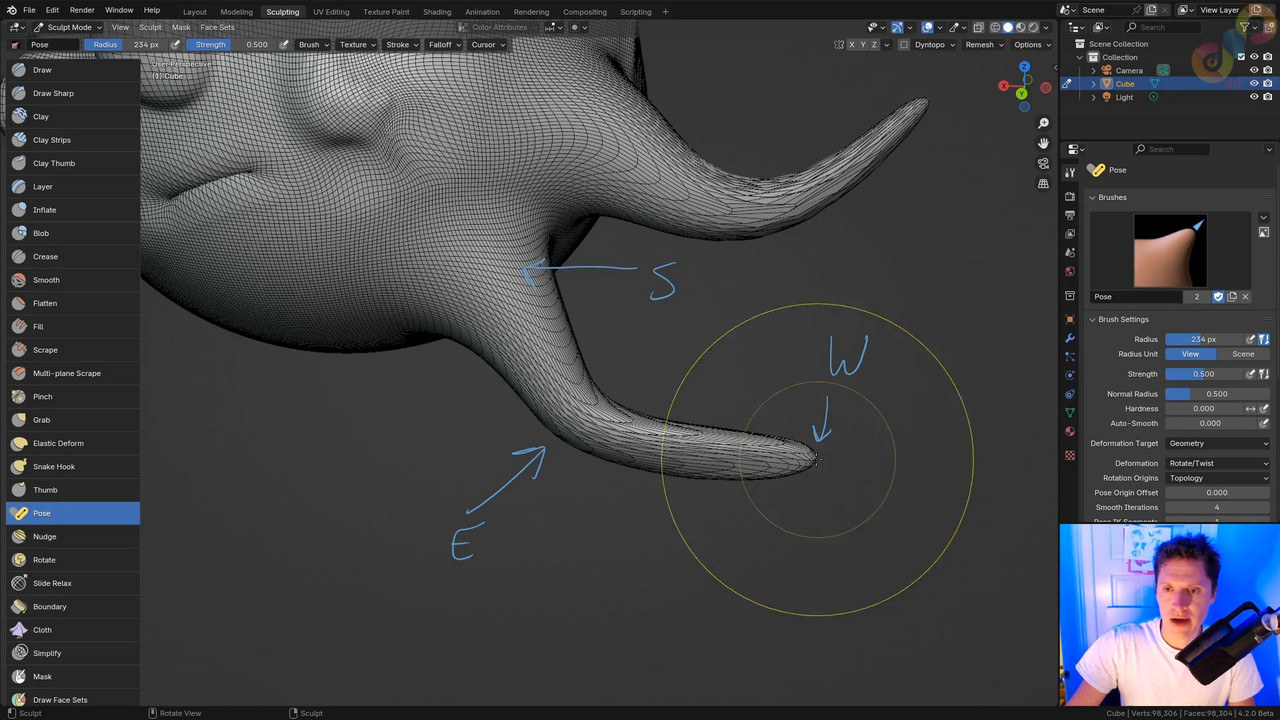The height and width of the screenshot is (720, 1280).
Task: Adjust the Strength slider in Brush Settings
Action: tap(1203, 374)
